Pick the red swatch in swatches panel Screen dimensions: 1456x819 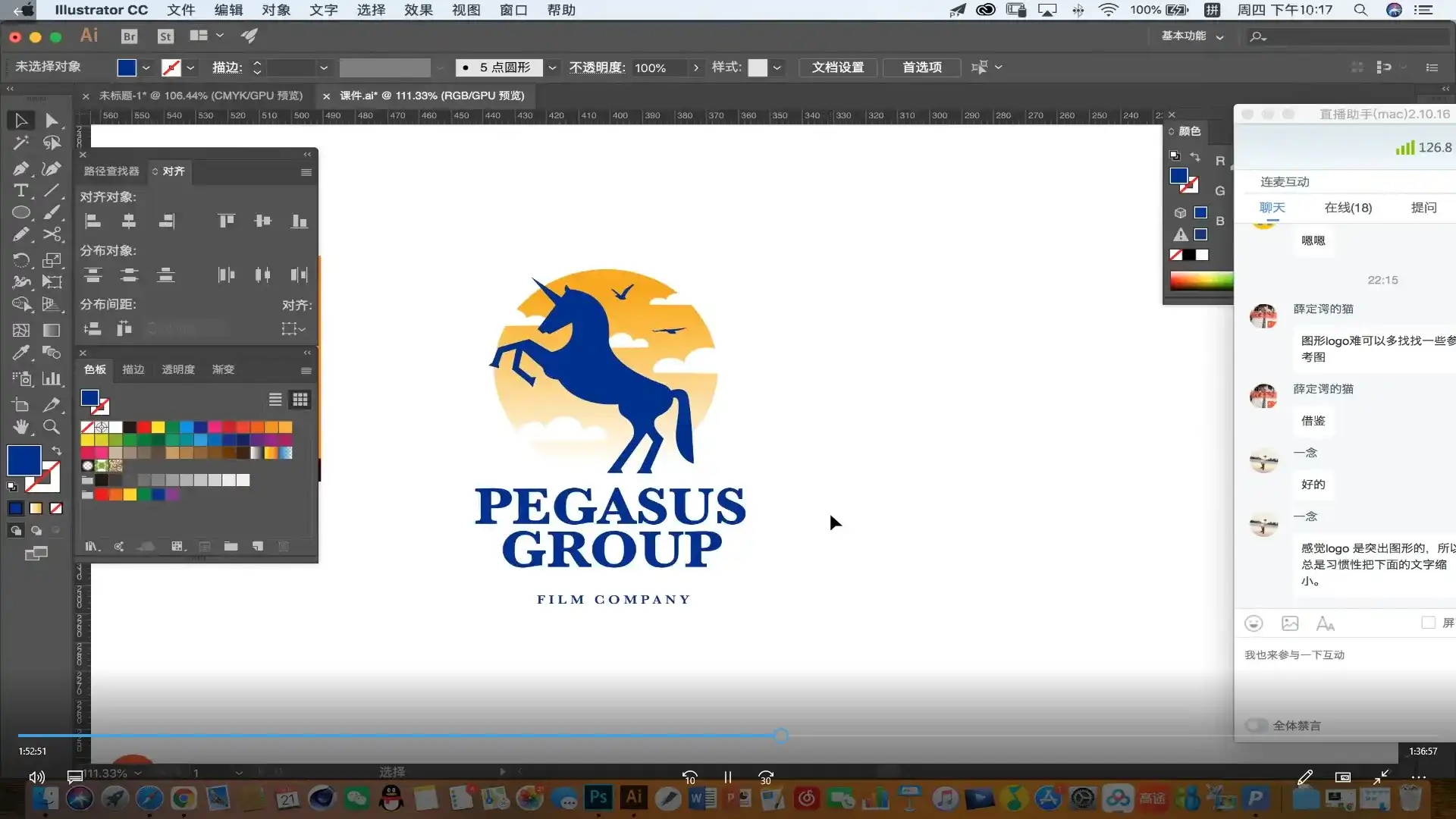(x=143, y=428)
